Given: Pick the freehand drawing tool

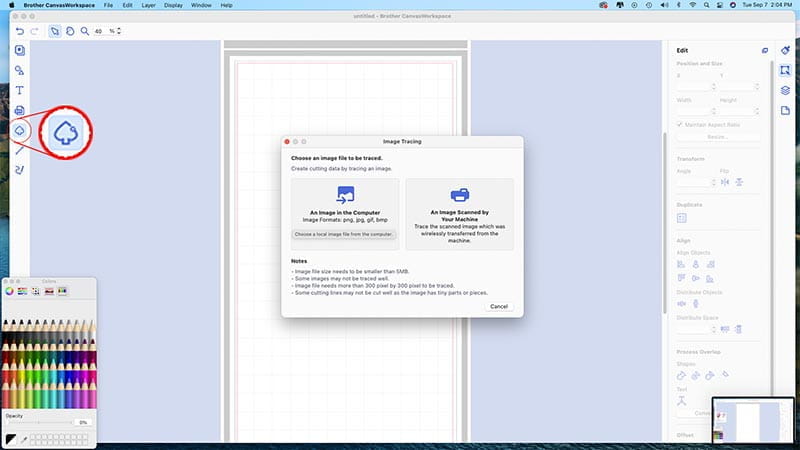Looking at the screenshot, I should (19, 170).
